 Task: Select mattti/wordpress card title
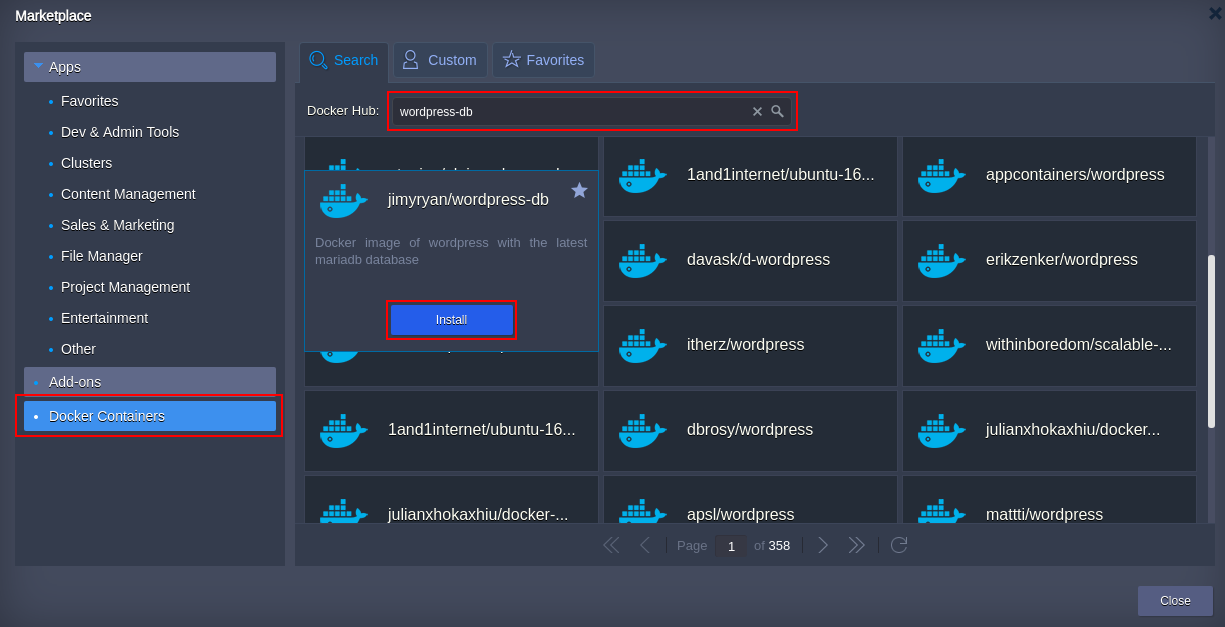click(x=1044, y=514)
